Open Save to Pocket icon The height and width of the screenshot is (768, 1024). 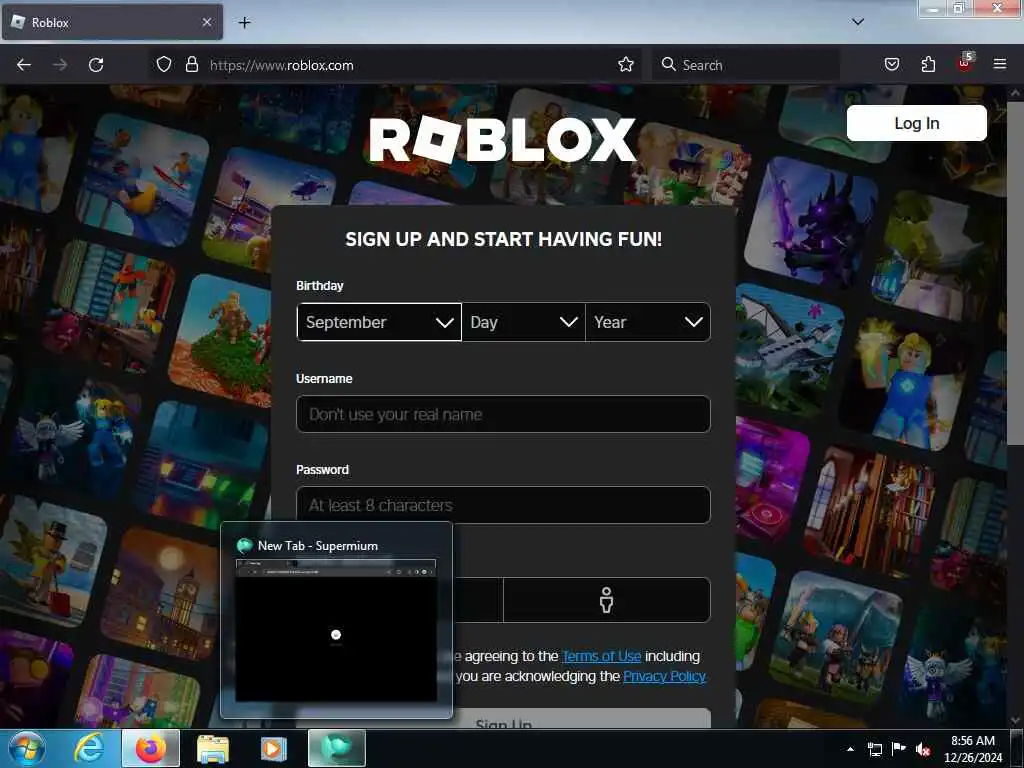[891, 65]
